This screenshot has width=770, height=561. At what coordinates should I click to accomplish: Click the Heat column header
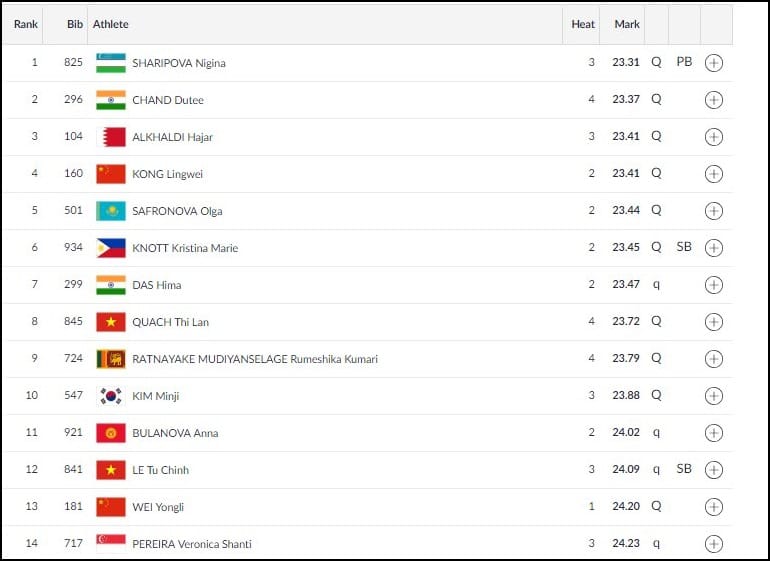pyautogui.click(x=583, y=24)
